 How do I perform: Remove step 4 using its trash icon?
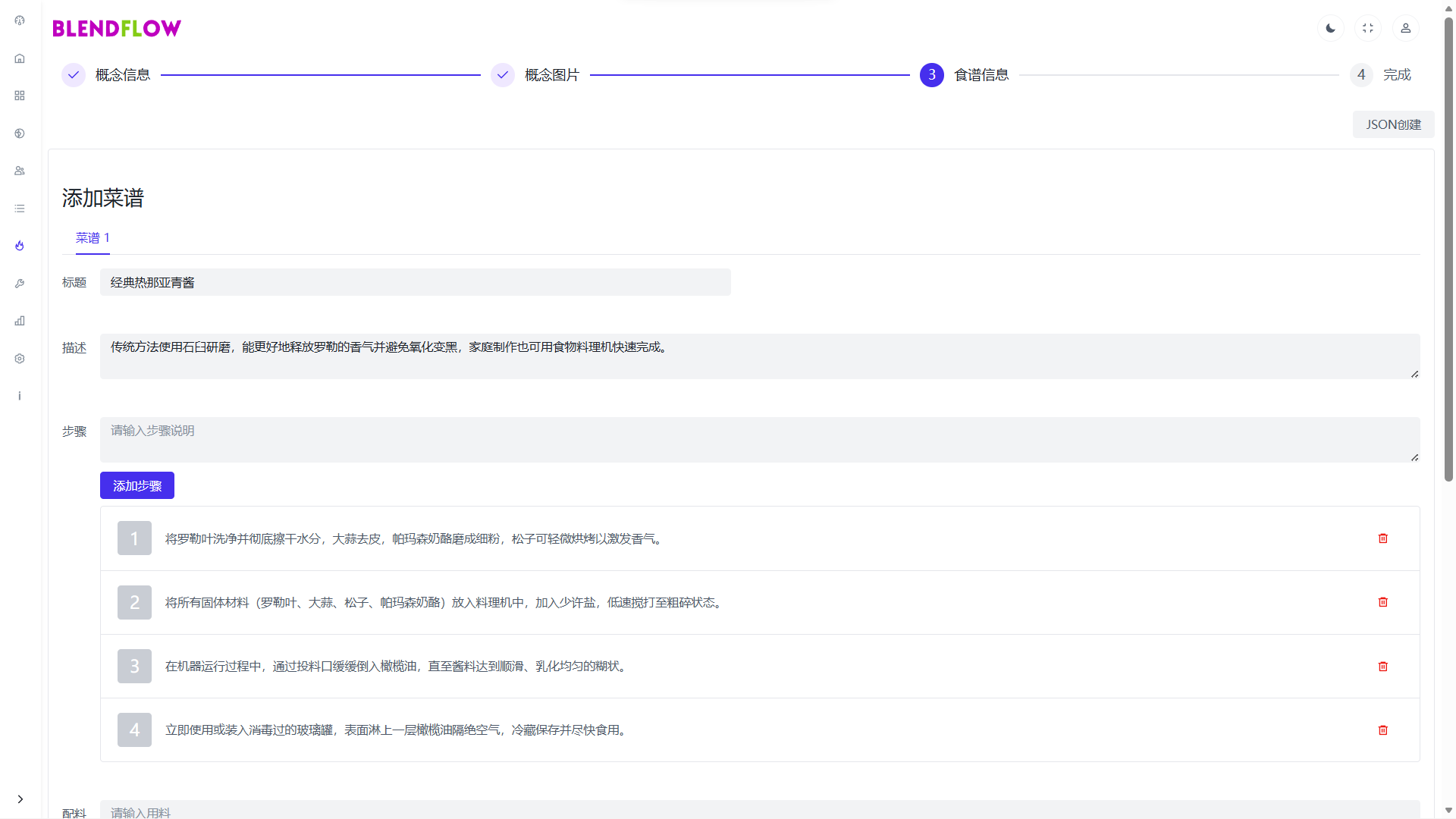[x=1382, y=730]
